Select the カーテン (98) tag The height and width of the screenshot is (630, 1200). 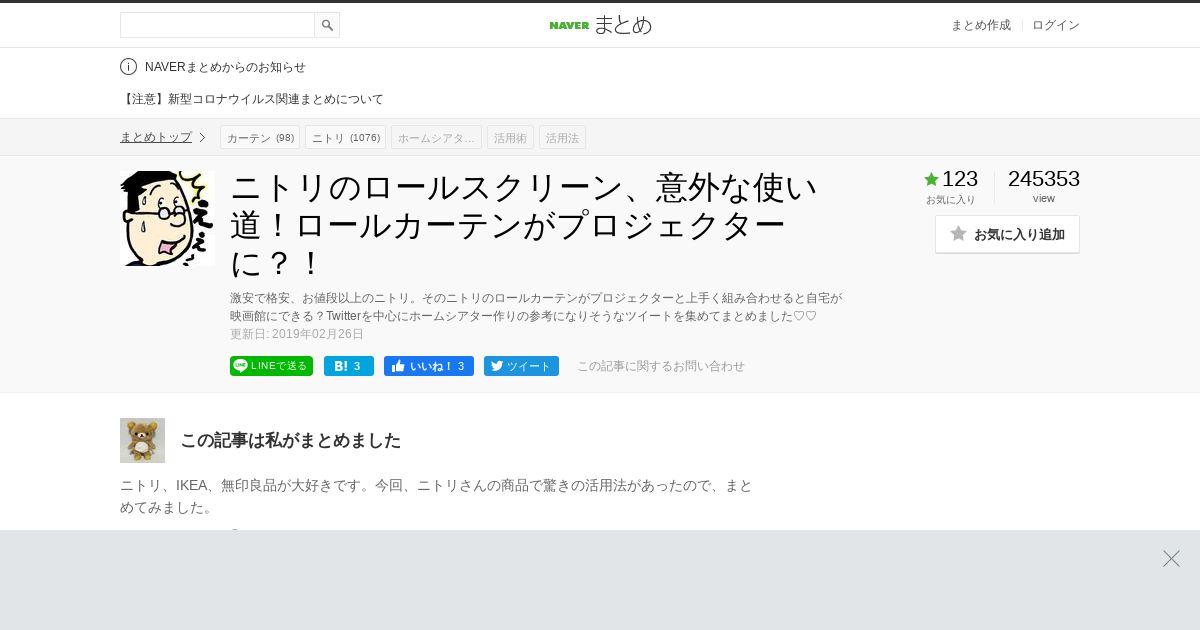[x=260, y=137]
